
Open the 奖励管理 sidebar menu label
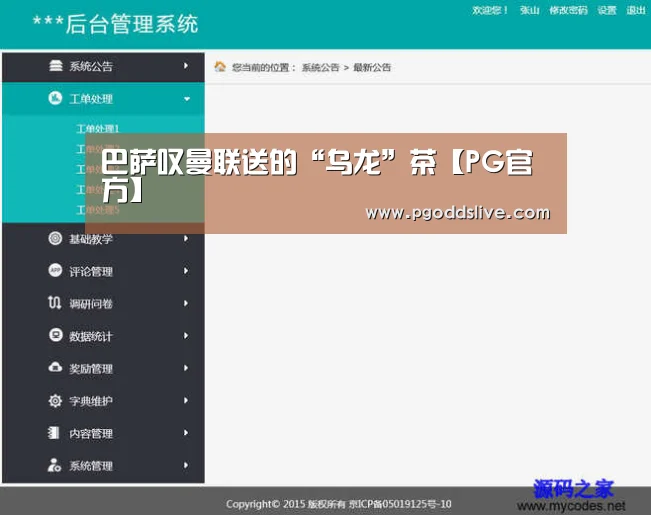click(91, 368)
